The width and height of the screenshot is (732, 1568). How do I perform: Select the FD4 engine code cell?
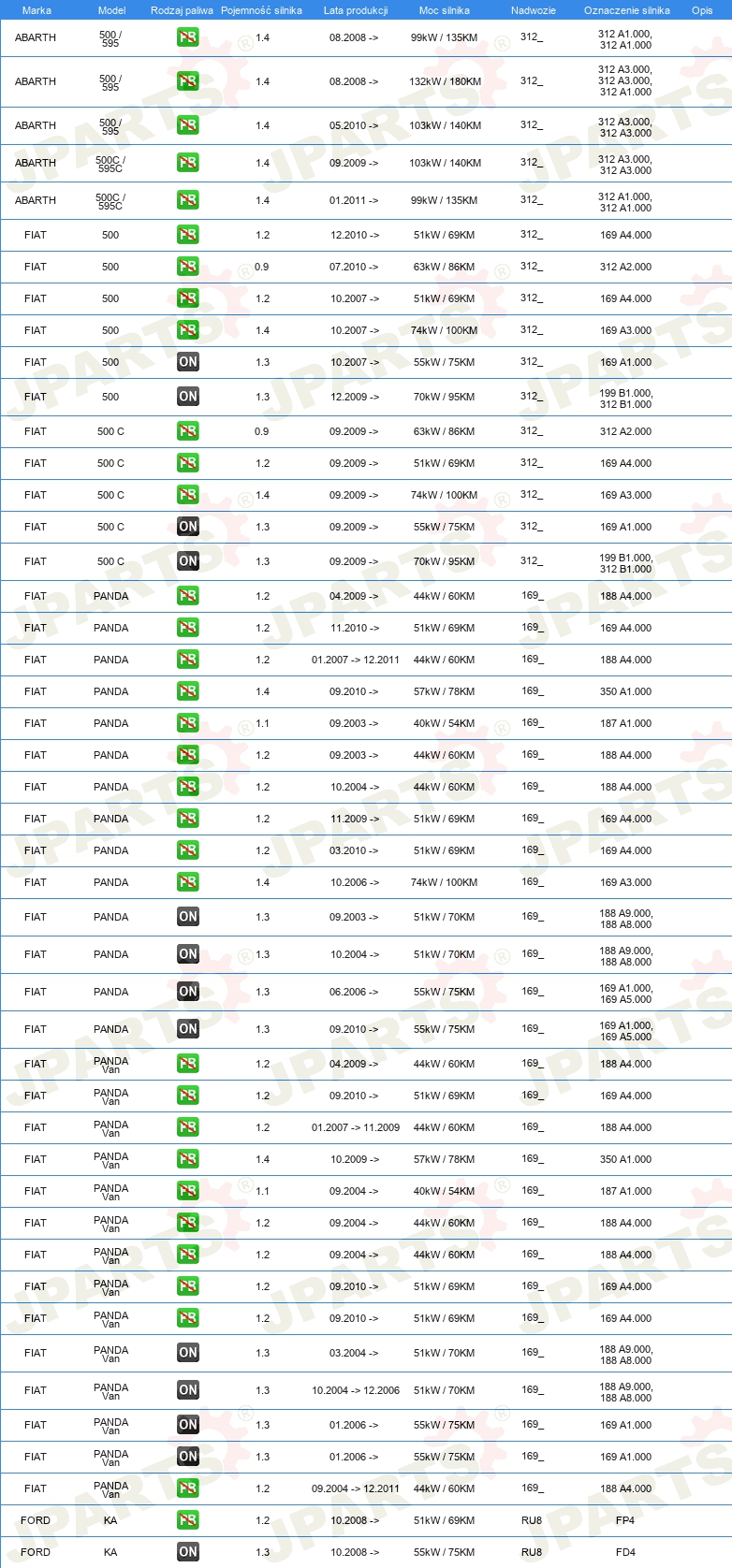pos(625,1552)
